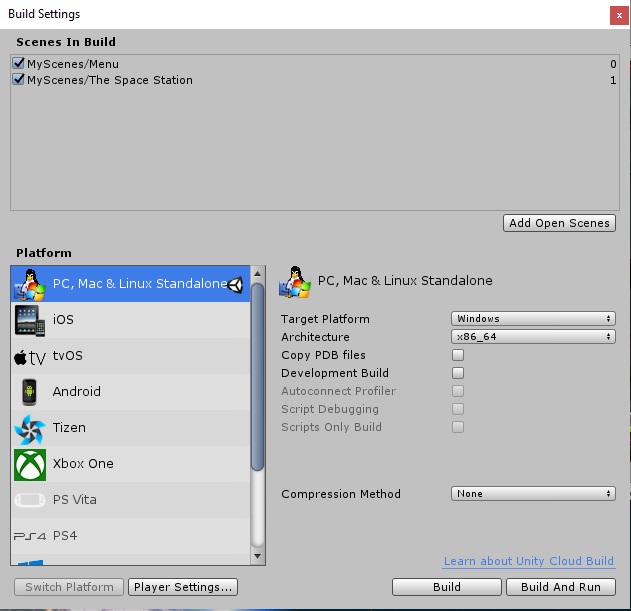The height and width of the screenshot is (611, 631).
Task: Enable the Development Build checkbox
Action: pos(458,373)
